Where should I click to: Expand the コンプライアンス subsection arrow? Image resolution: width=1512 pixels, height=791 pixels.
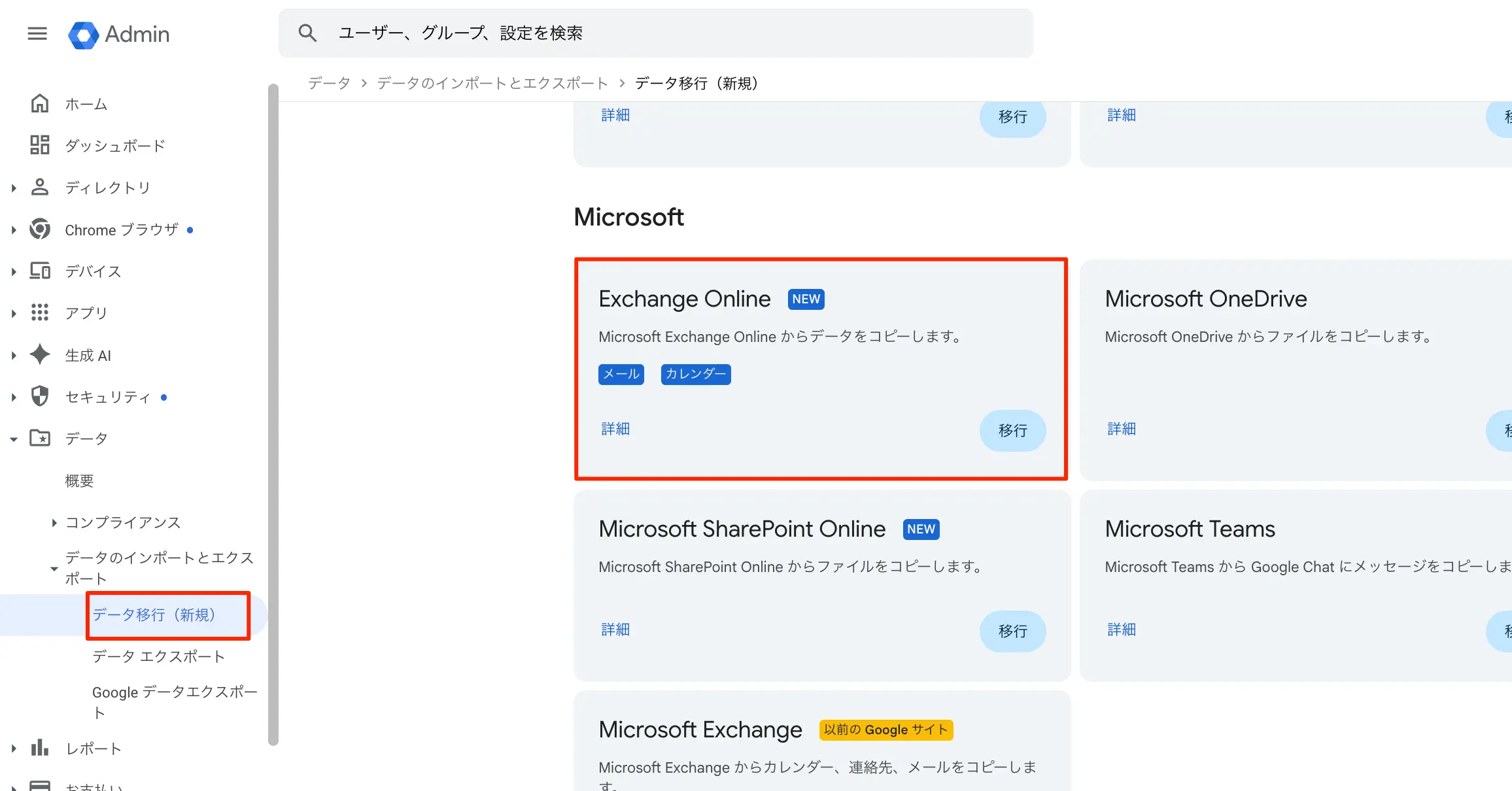[54, 523]
